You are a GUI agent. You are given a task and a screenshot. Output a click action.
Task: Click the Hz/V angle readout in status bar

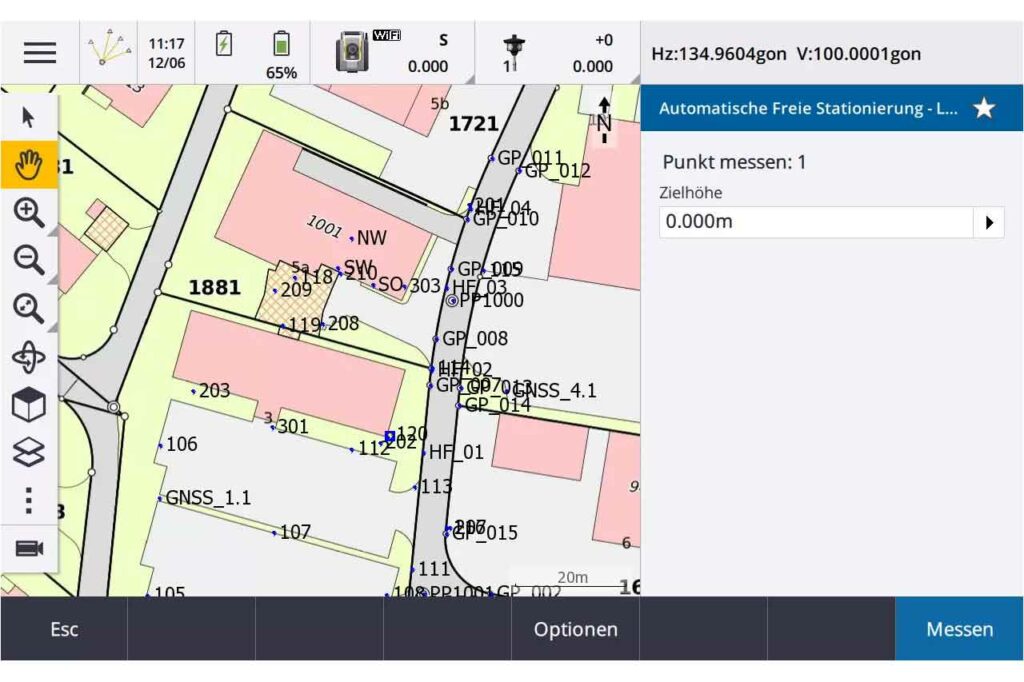[786, 54]
